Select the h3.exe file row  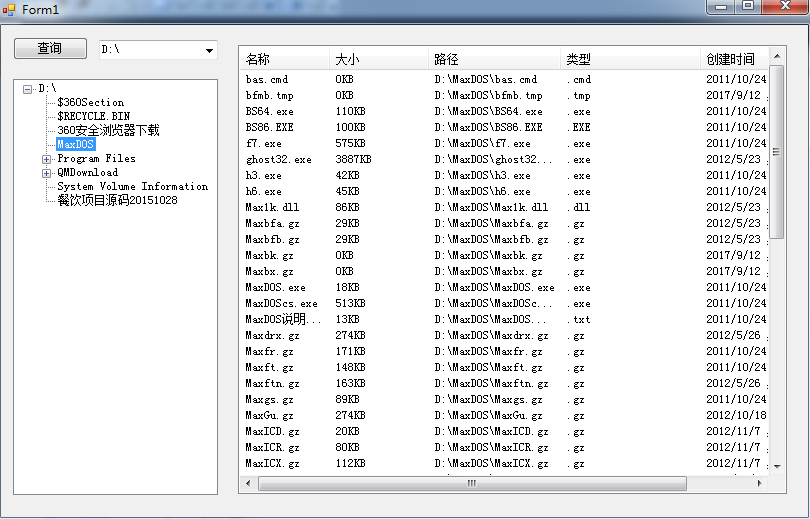[x=504, y=176]
